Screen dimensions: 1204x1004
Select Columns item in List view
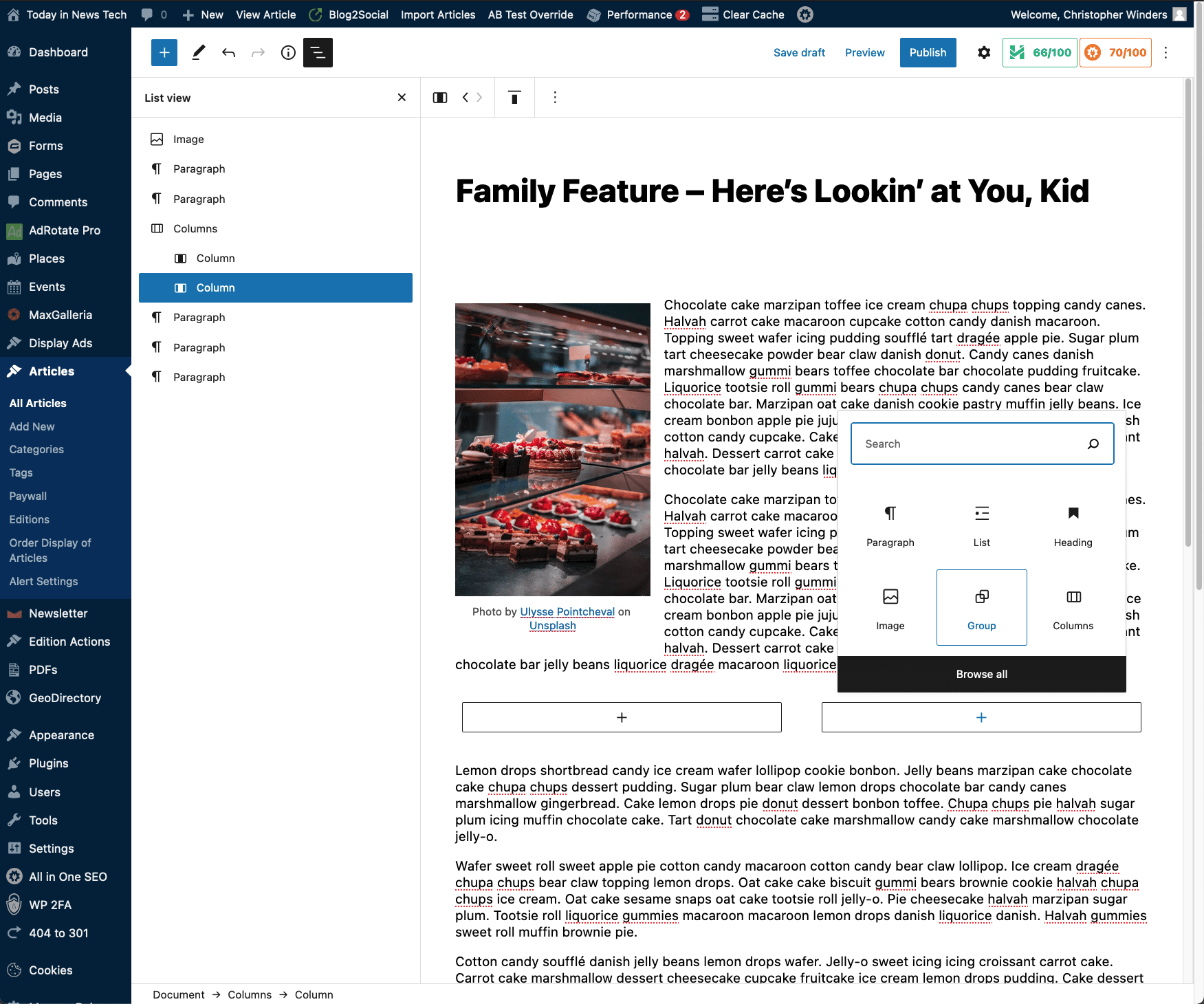(195, 228)
